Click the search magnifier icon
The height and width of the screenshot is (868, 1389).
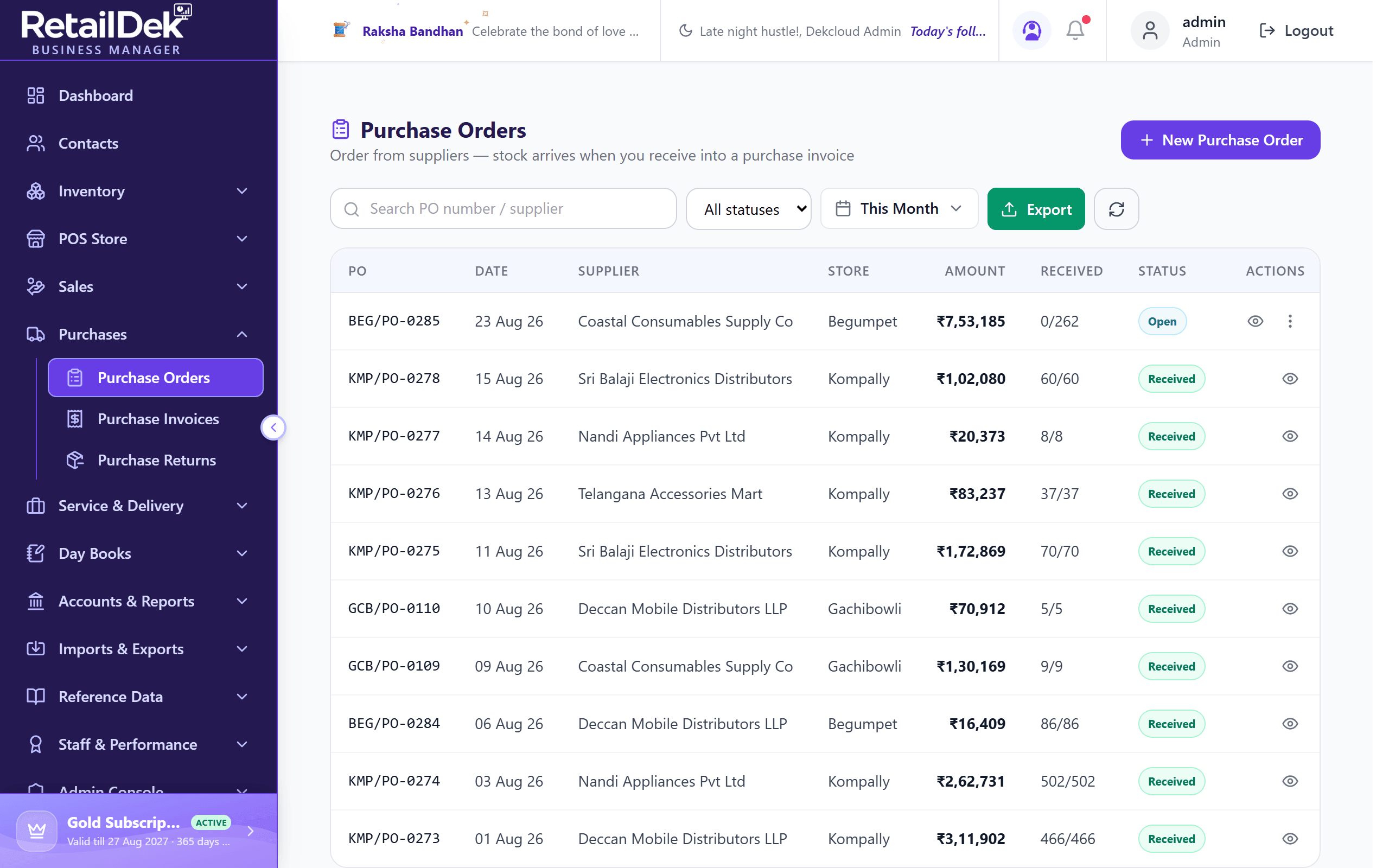tap(352, 209)
